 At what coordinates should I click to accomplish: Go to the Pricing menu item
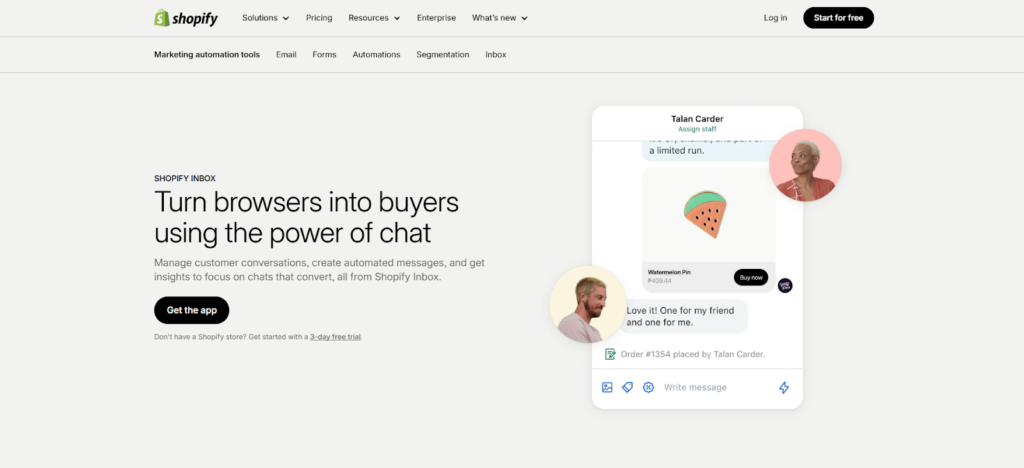click(319, 18)
